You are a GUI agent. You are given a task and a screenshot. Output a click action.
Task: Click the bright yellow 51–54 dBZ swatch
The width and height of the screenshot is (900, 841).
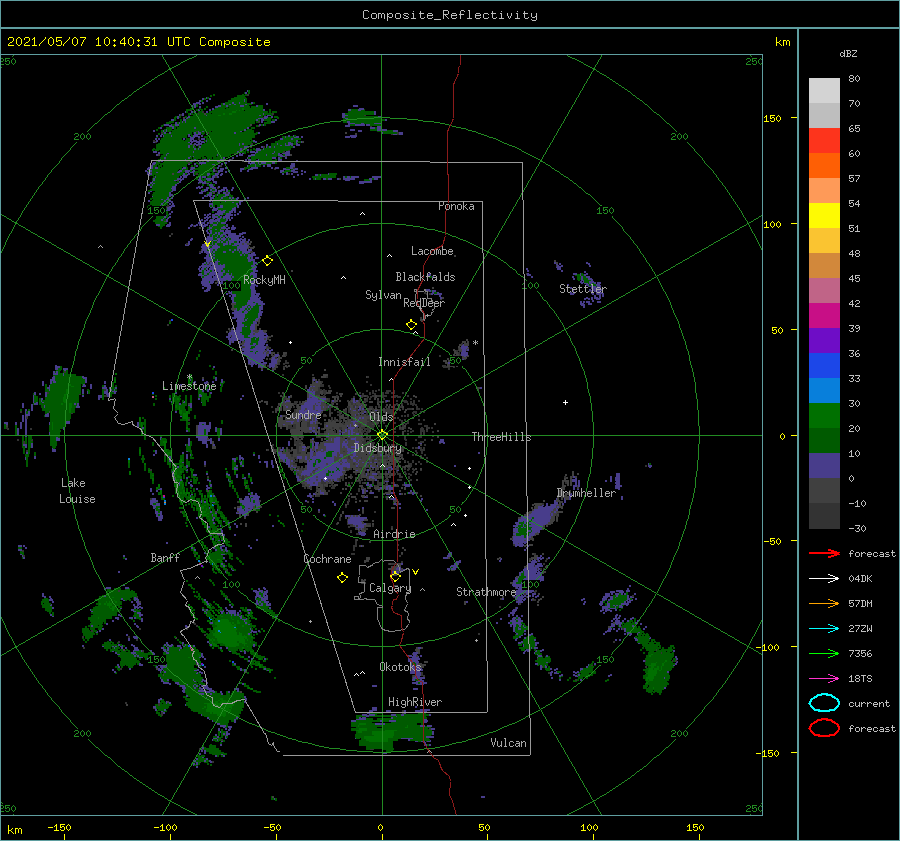[824, 216]
